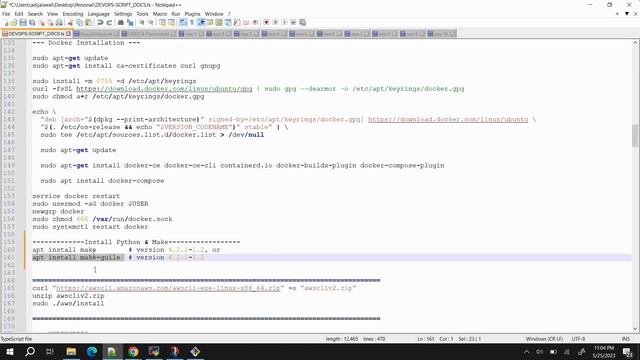Open Google Chrome from taskbar

[133, 351]
